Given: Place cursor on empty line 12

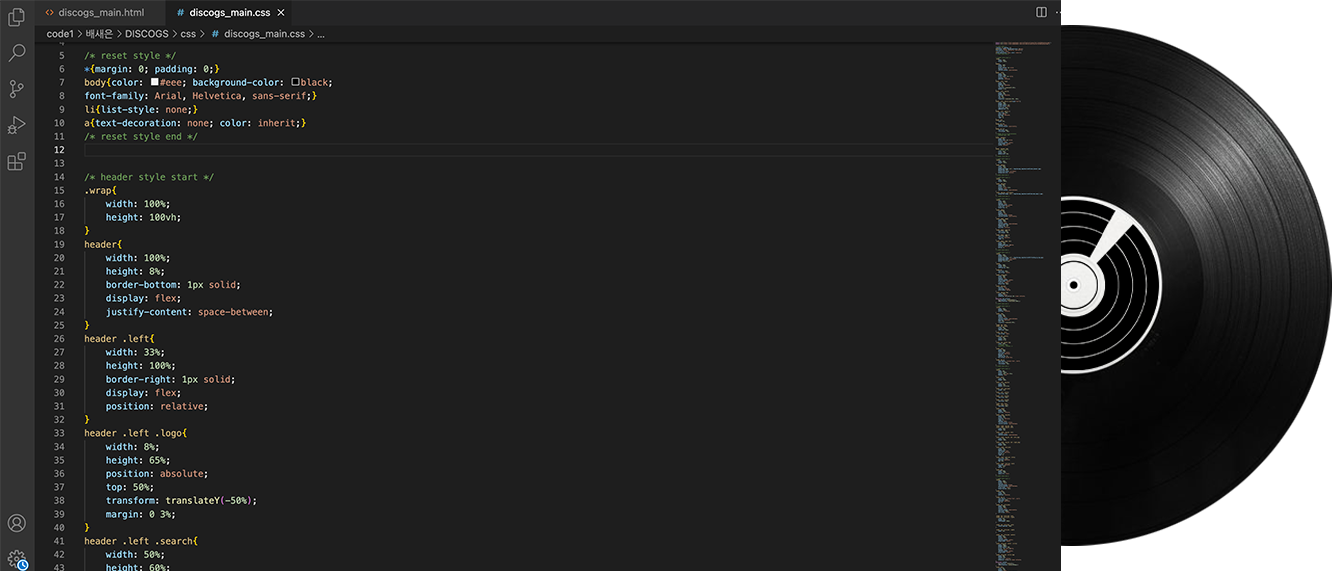Looking at the screenshot, I should tap(540, 150).
